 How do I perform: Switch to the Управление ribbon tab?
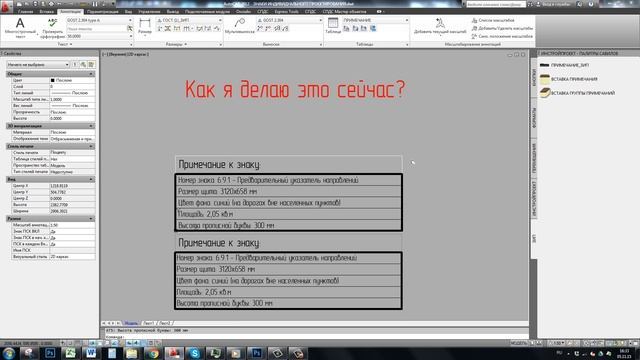pos(149,12)
